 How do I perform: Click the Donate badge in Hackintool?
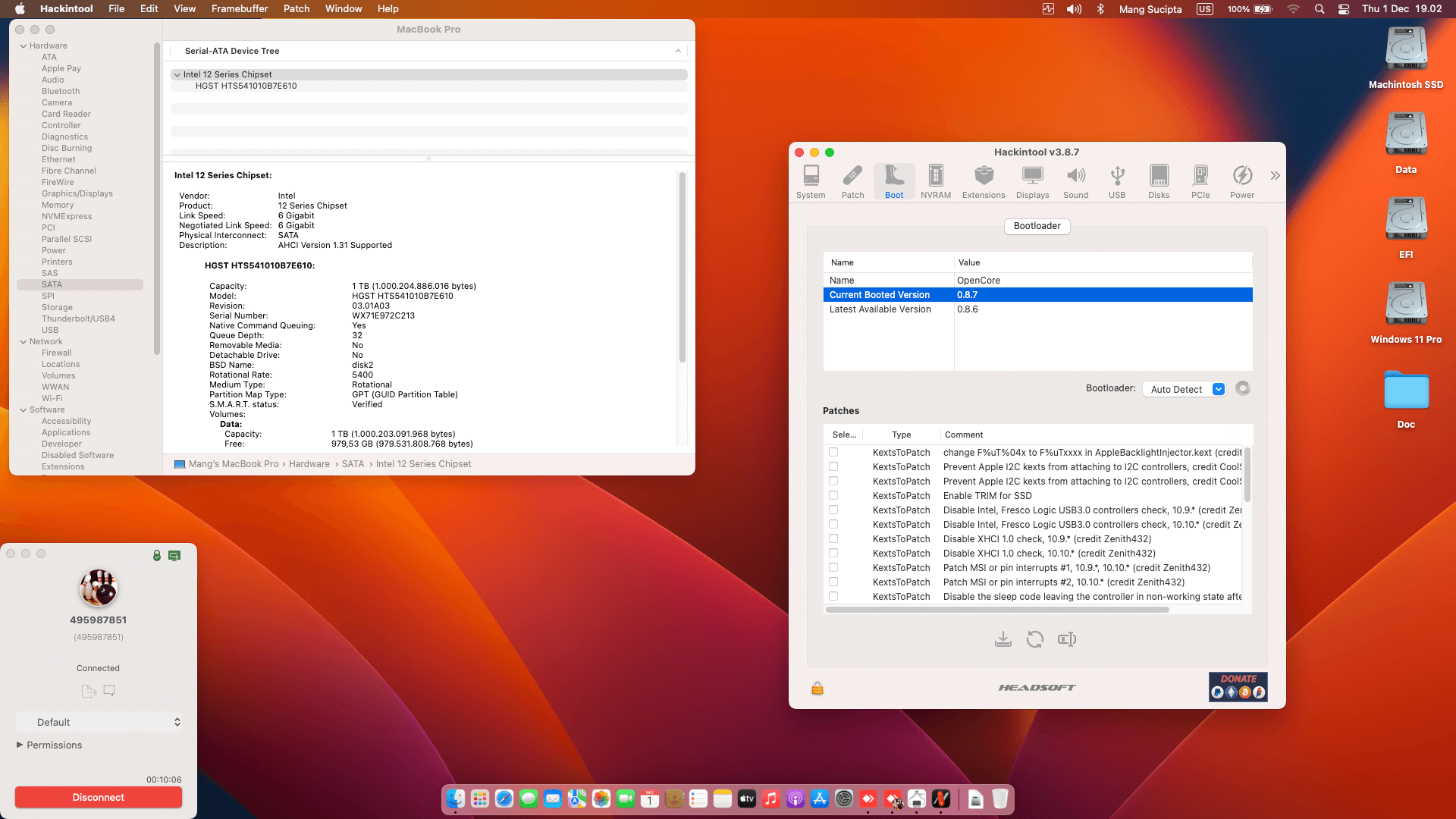point(1238,686)
